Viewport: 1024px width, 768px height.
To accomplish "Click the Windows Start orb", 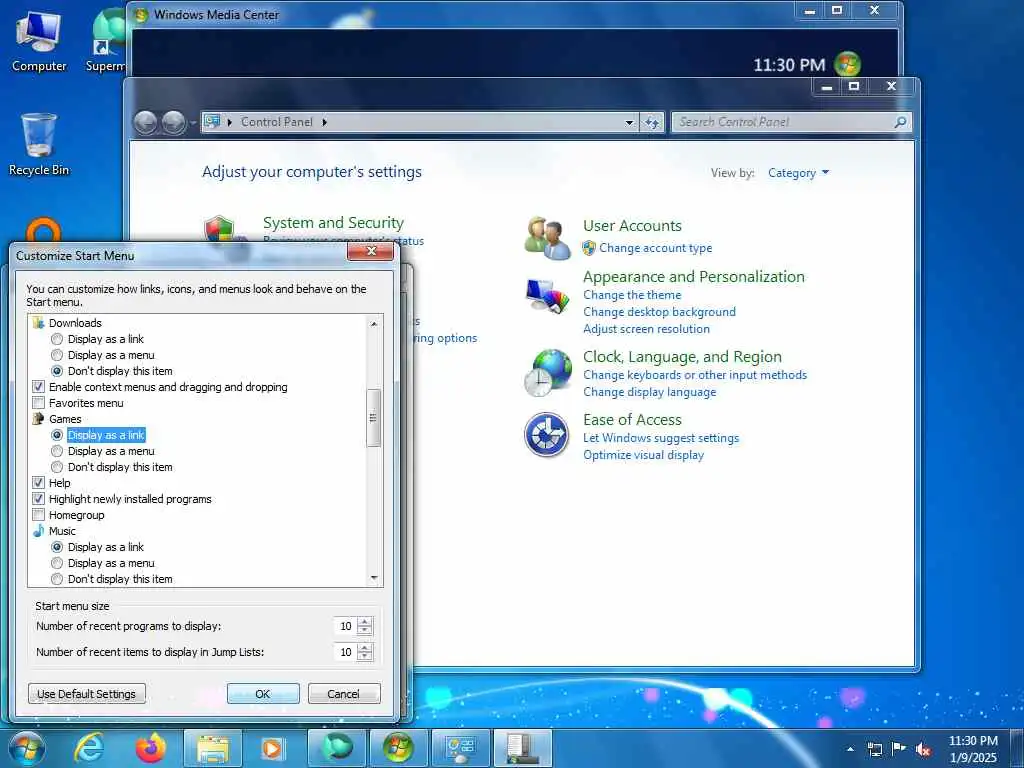I will 25,748.
